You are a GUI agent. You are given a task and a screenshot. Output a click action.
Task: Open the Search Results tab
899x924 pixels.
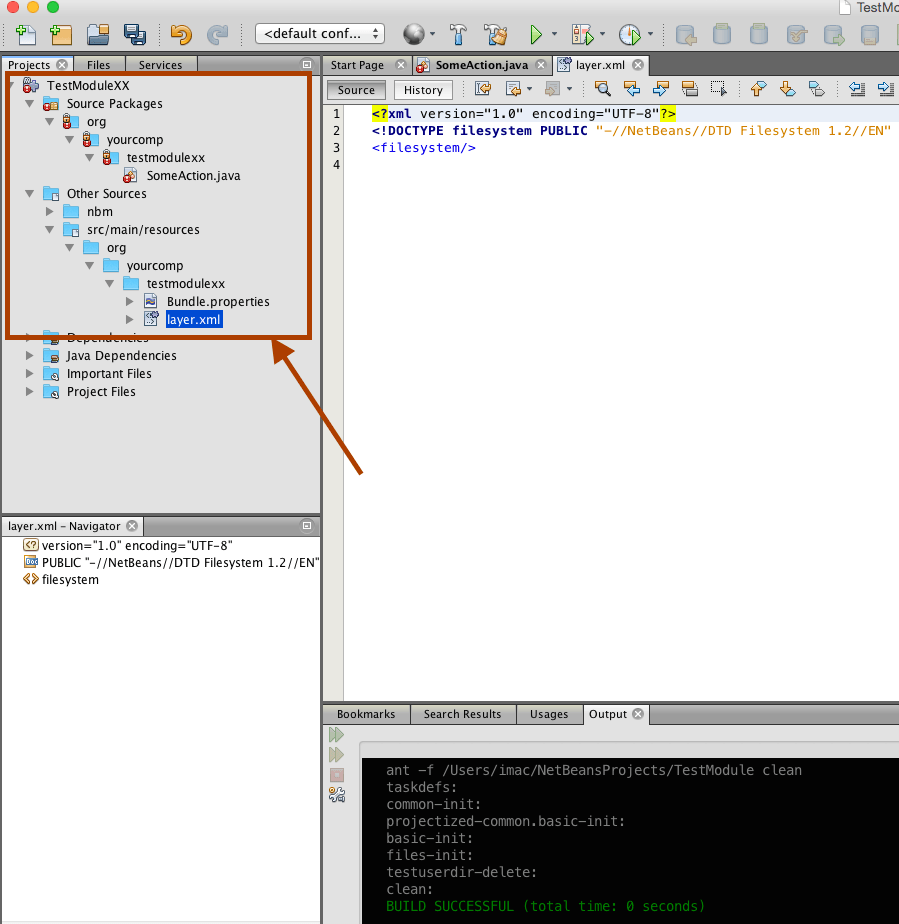462,714
